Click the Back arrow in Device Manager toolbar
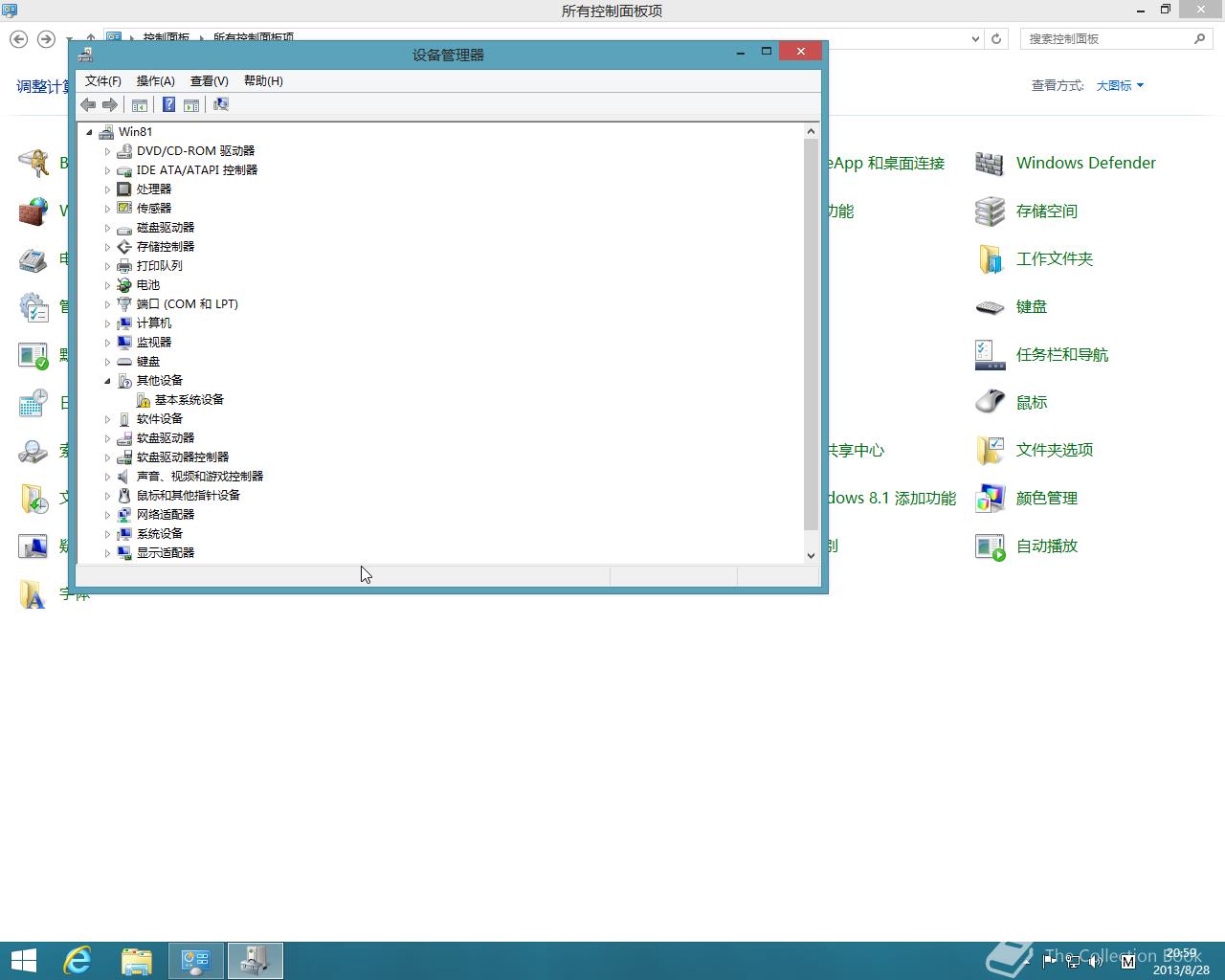The width and height of the screenshot is (1225, 980). [88, 104]
